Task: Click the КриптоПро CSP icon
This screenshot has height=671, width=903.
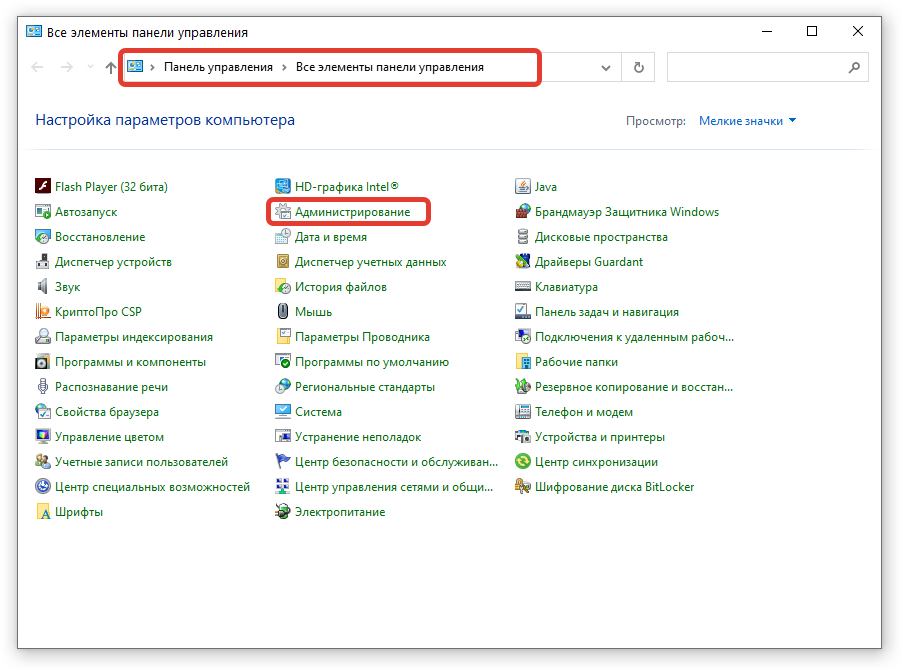Action: click(43, 312)
